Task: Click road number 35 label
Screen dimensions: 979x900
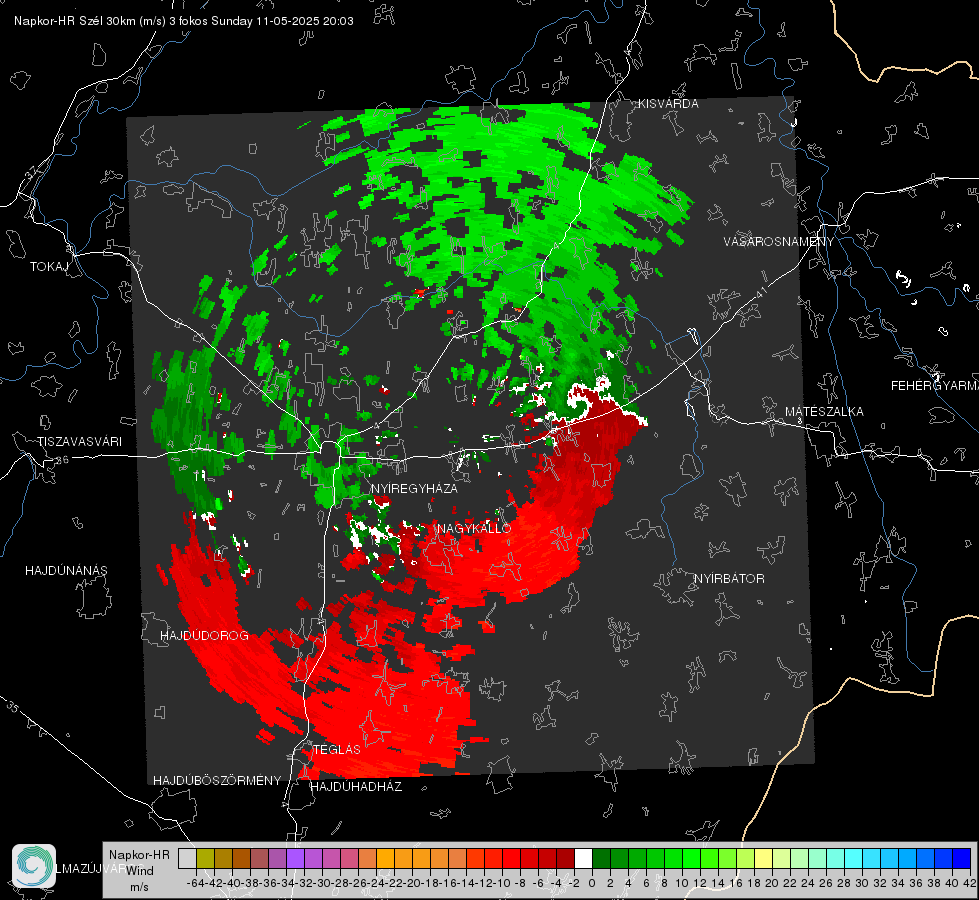Action: click(x=12, y=707)
